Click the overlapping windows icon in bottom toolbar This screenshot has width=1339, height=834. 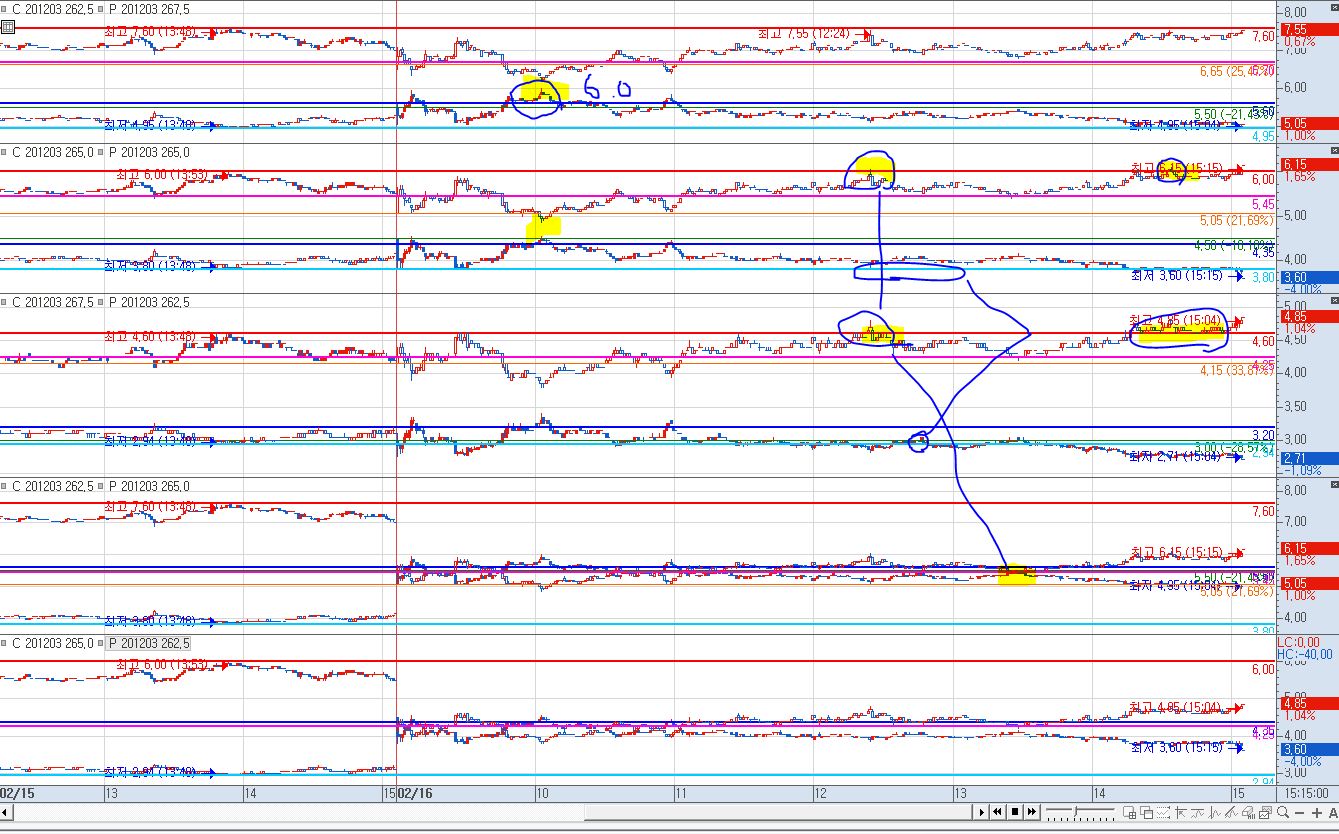tap(1146, 813)
